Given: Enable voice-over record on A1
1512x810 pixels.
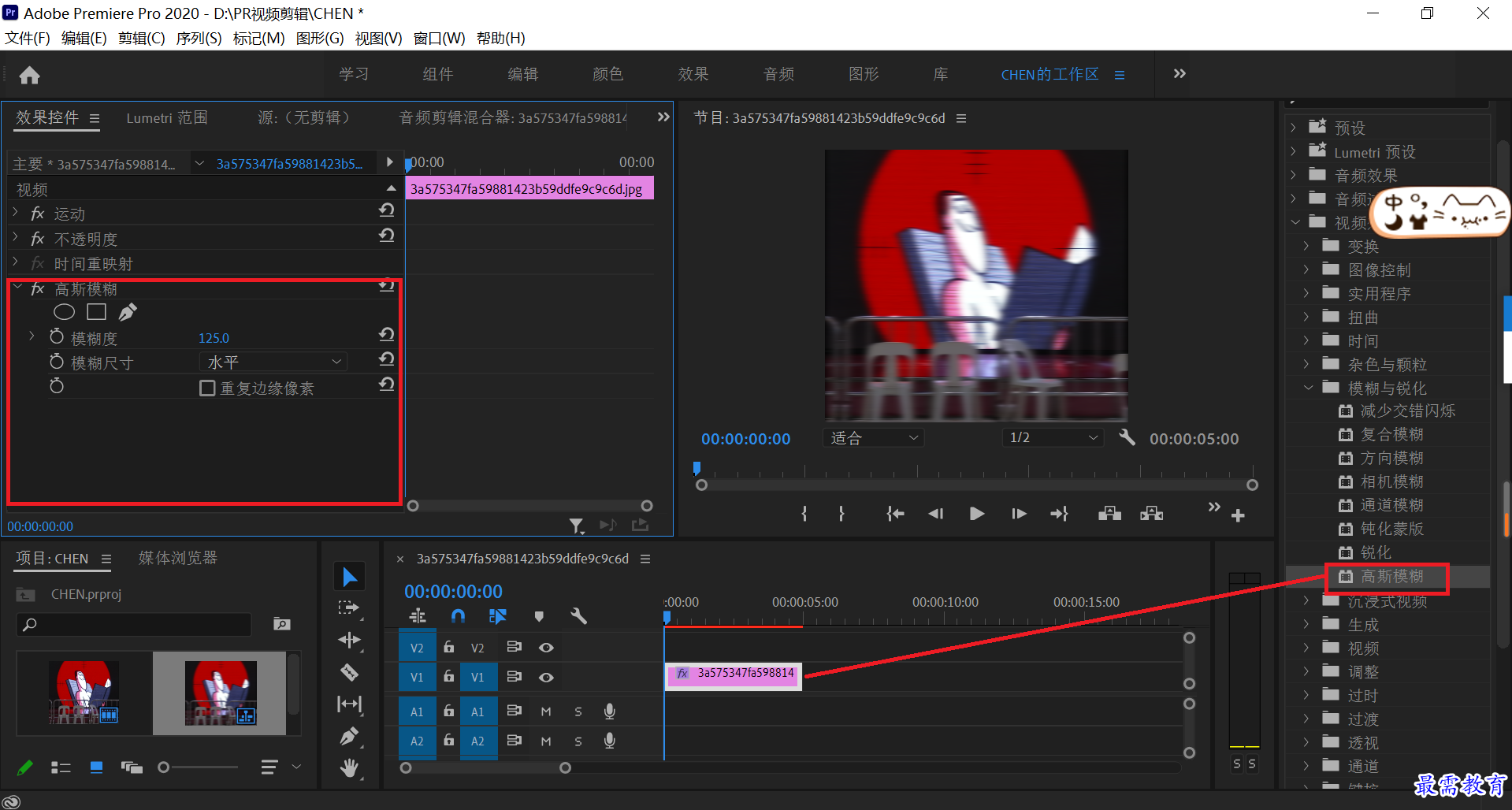Looking at the screenshot, I should (609, 712).
